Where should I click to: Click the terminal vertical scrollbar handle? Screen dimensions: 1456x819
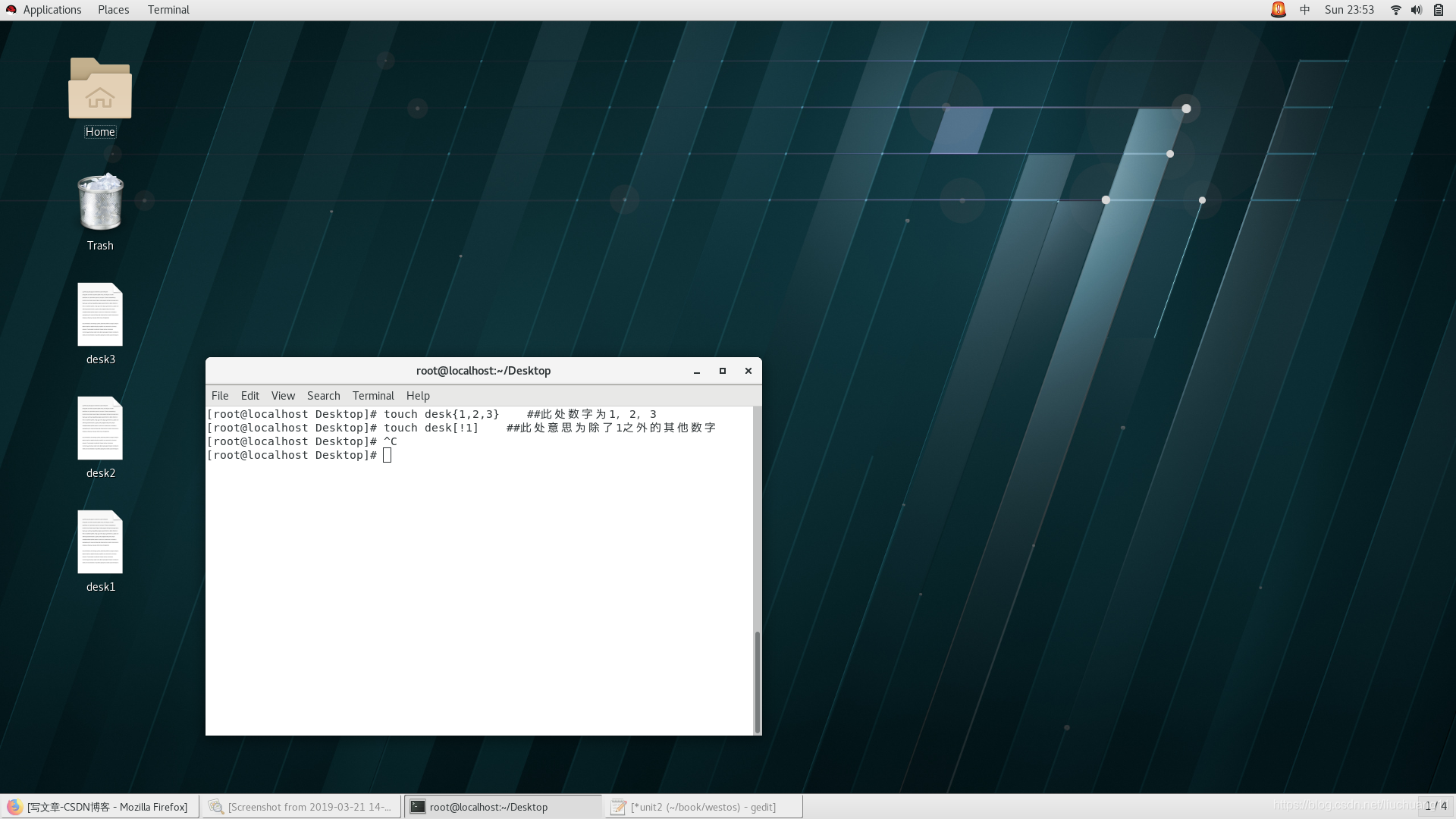click(757, 682)
